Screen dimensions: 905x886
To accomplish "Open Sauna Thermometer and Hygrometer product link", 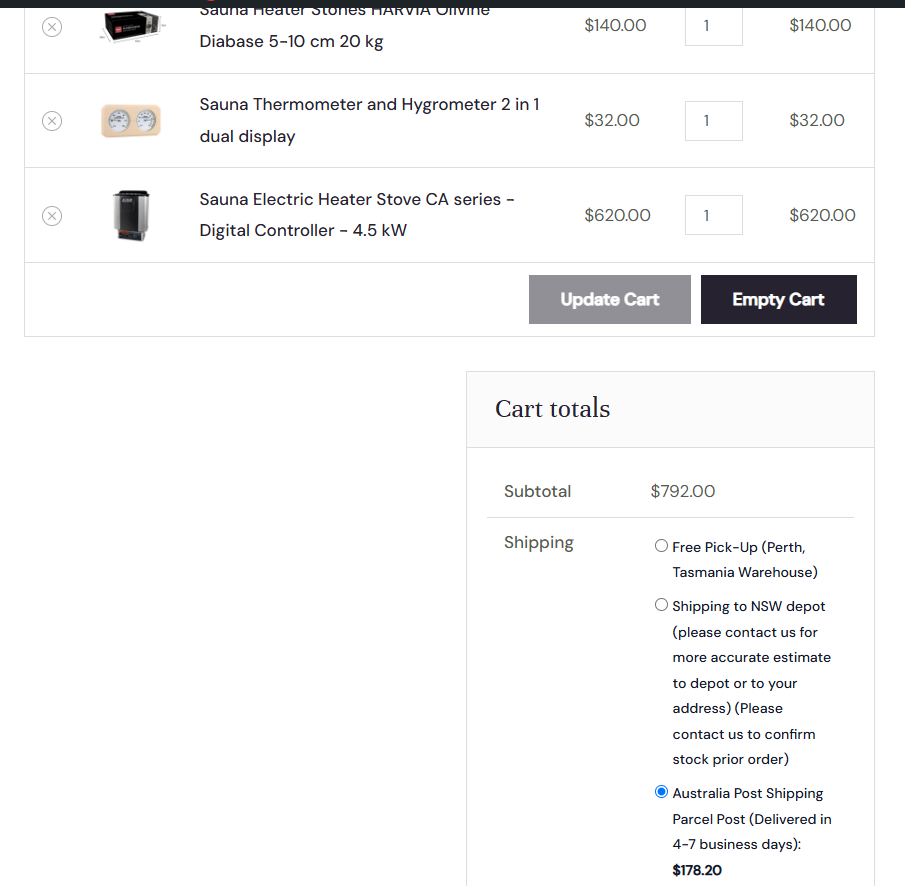I will [369, 120].
